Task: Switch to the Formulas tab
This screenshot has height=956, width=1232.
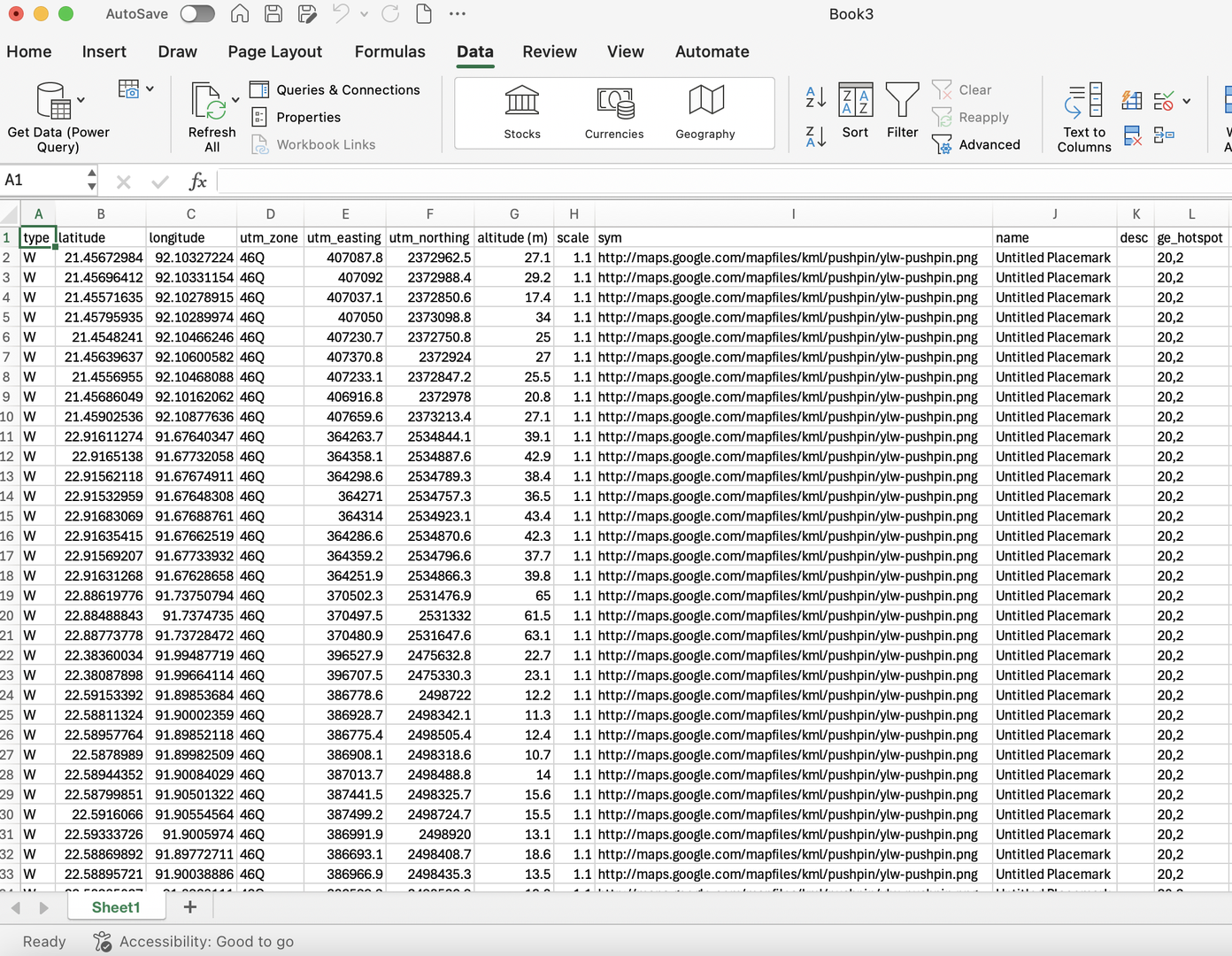Action: (x=389, y=51)
